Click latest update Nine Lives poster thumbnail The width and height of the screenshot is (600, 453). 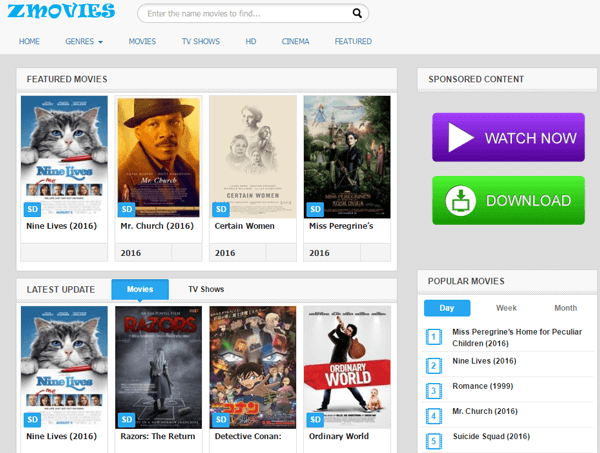point(64,367)
